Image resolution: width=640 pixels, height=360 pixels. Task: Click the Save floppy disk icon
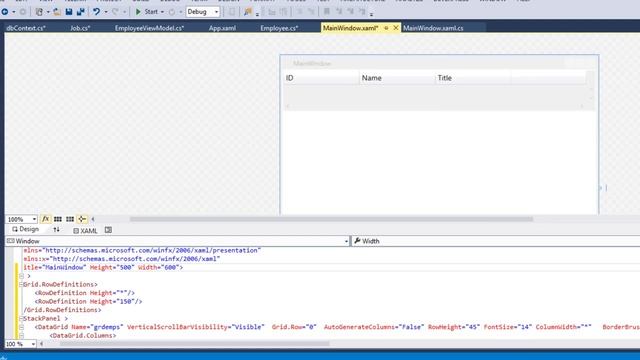click(x=69, y=12)
